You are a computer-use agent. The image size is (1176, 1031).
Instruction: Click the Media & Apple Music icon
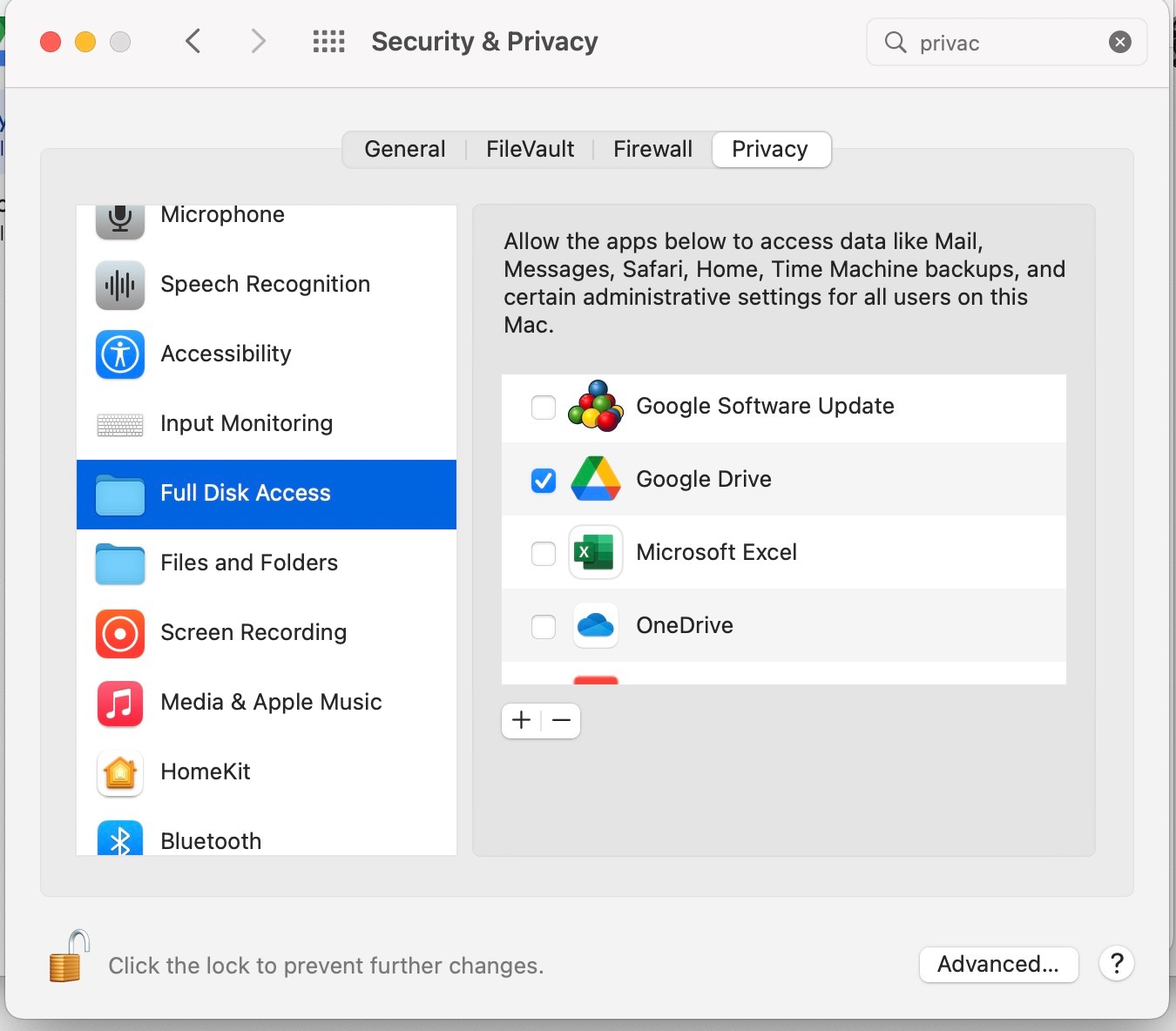pyautogui.click(x=120, y=703)
